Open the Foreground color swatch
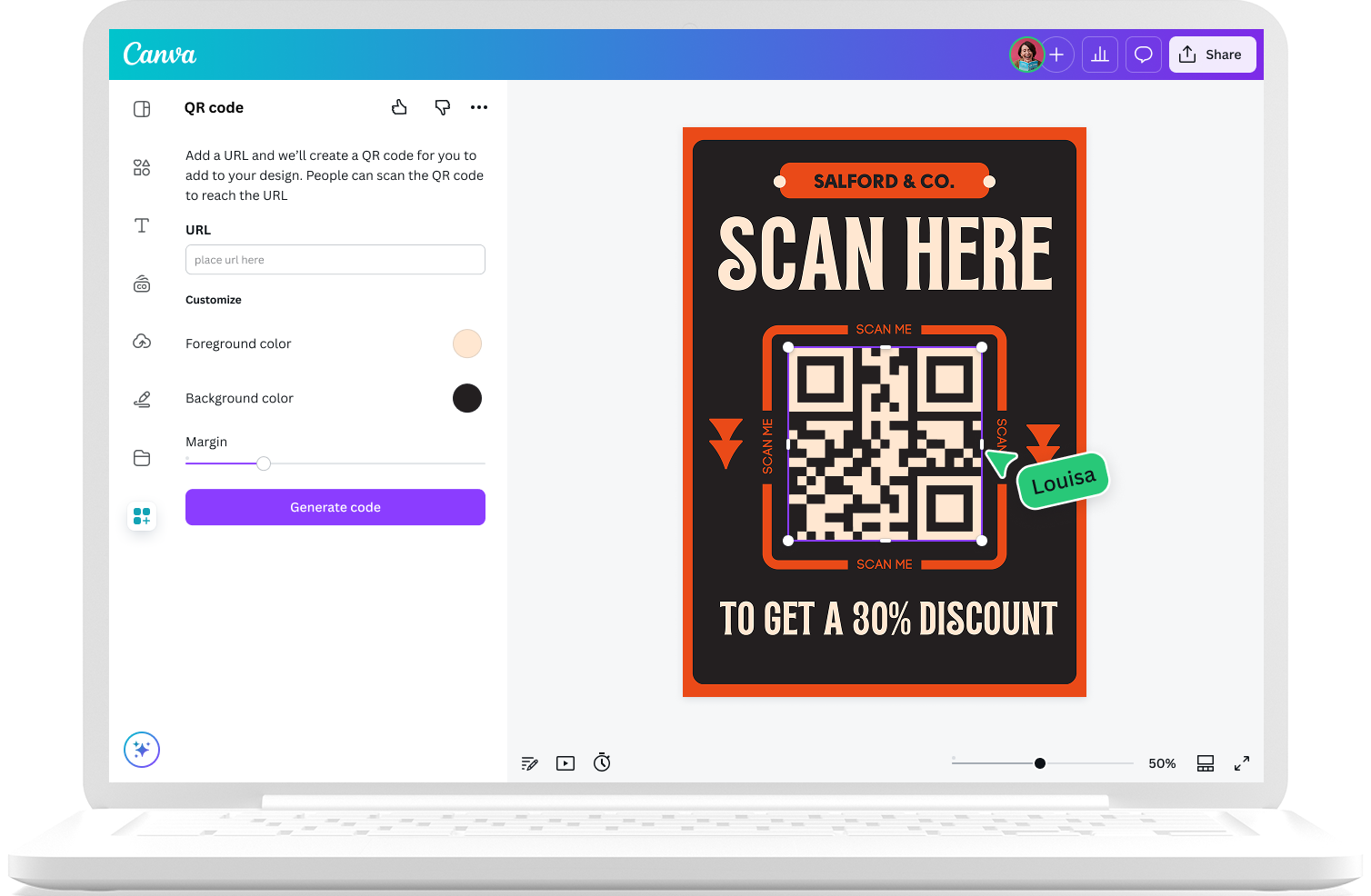 (467, 343)
